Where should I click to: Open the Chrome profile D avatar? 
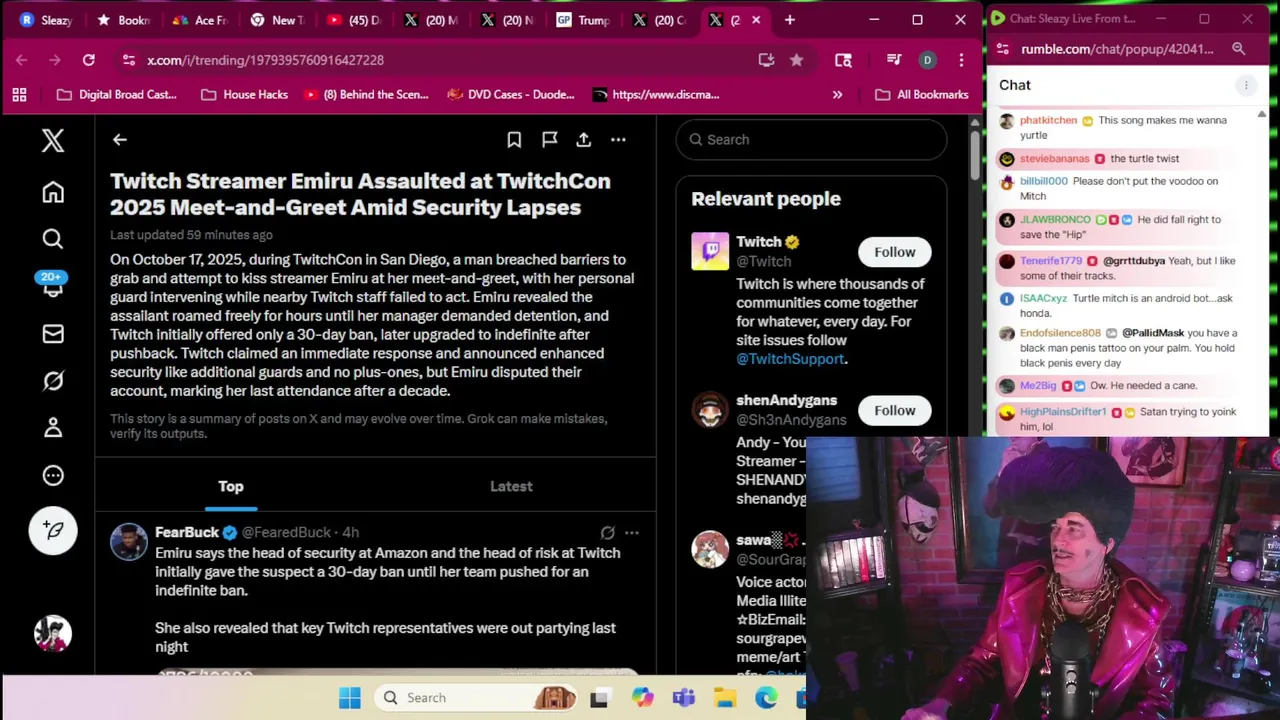(x=927, y=60)
